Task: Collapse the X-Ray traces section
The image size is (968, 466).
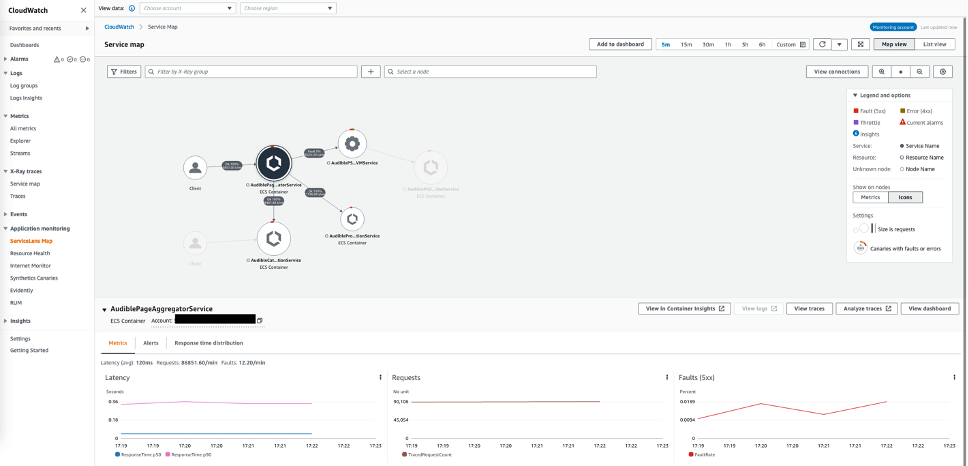Action: click(x=6, y=171)
